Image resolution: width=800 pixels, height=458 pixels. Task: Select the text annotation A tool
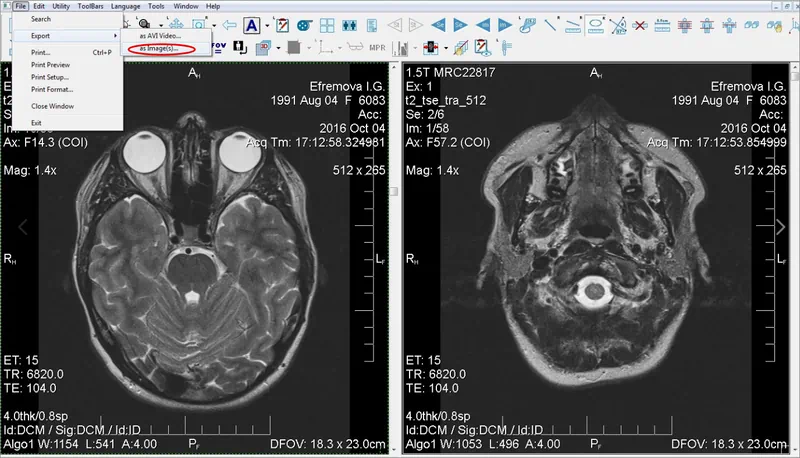click(251, 25)
